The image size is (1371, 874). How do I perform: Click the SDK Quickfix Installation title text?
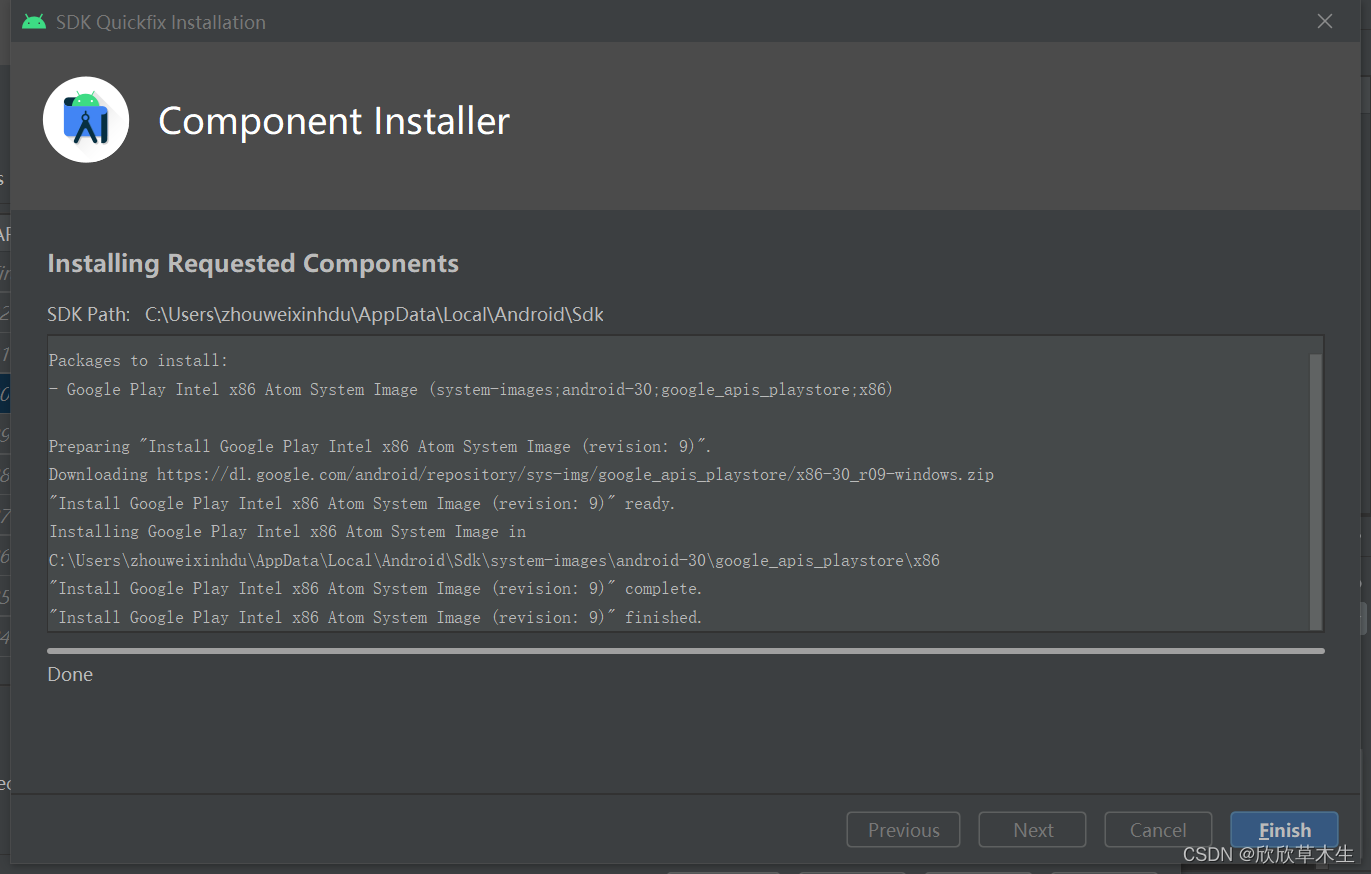161,22
